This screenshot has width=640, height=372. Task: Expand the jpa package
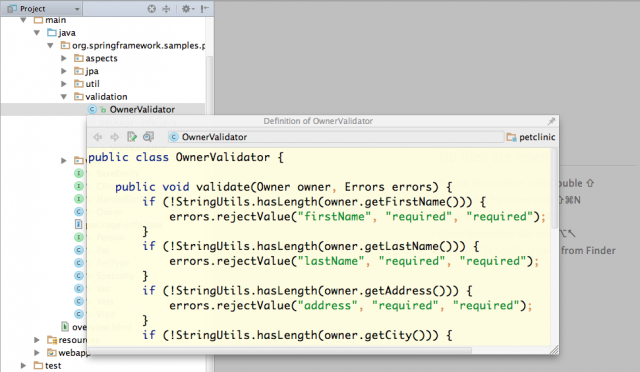tap(64, 71)
